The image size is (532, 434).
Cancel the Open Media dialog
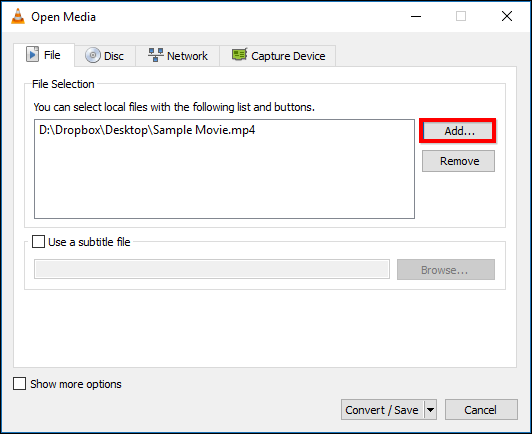tap(481, 410)
